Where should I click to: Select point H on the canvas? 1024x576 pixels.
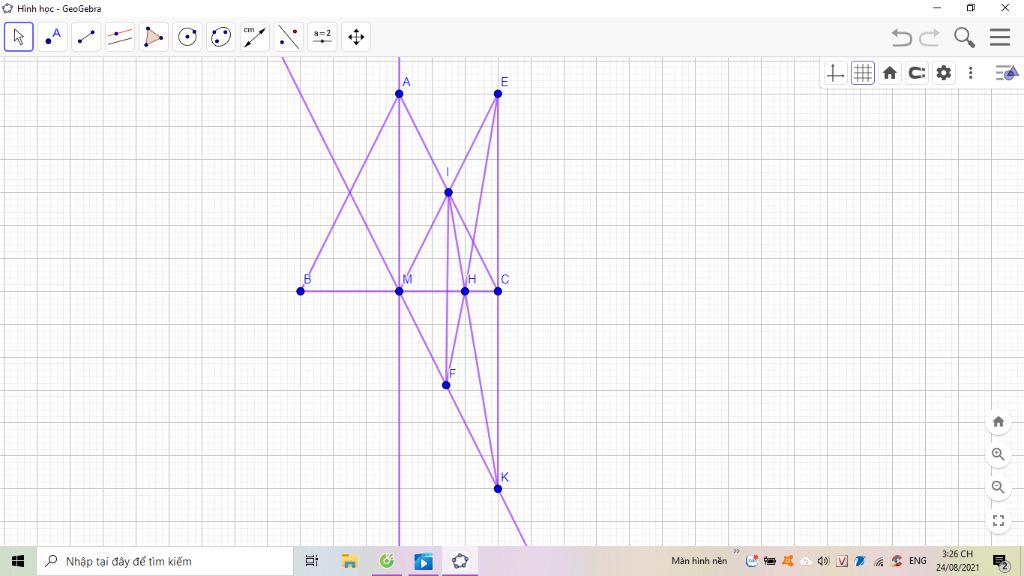465,291
